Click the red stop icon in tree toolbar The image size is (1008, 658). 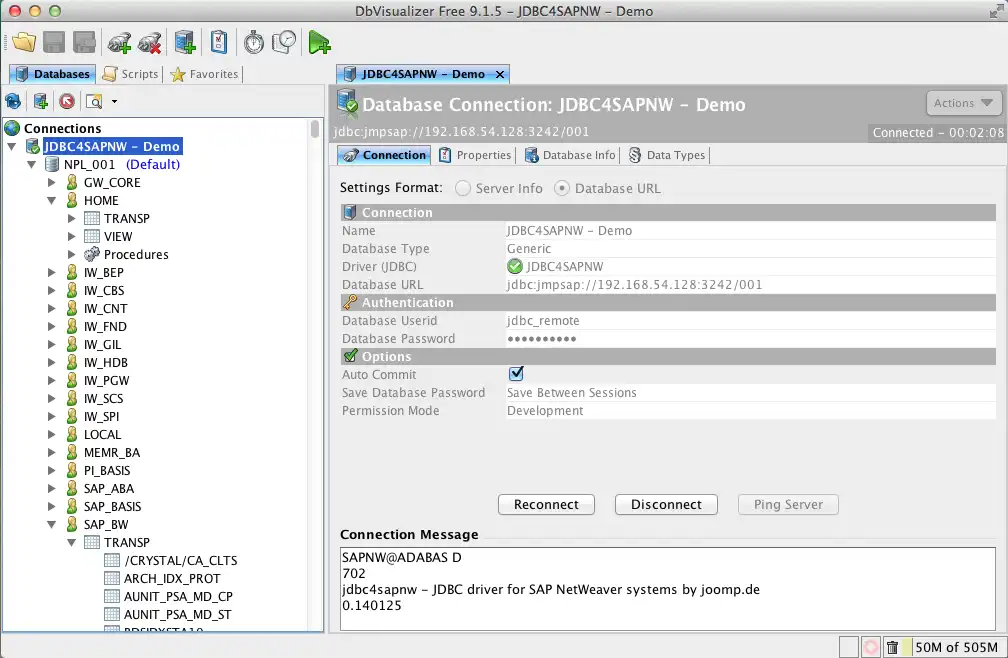pos(67,101)
